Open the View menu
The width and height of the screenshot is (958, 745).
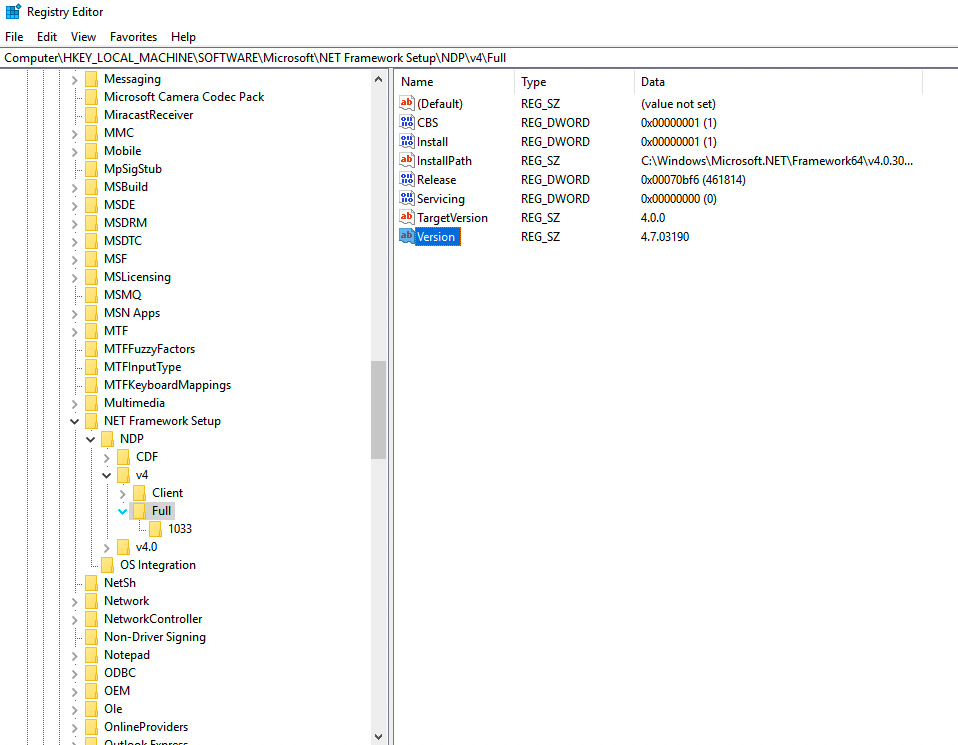coord(83,37)
